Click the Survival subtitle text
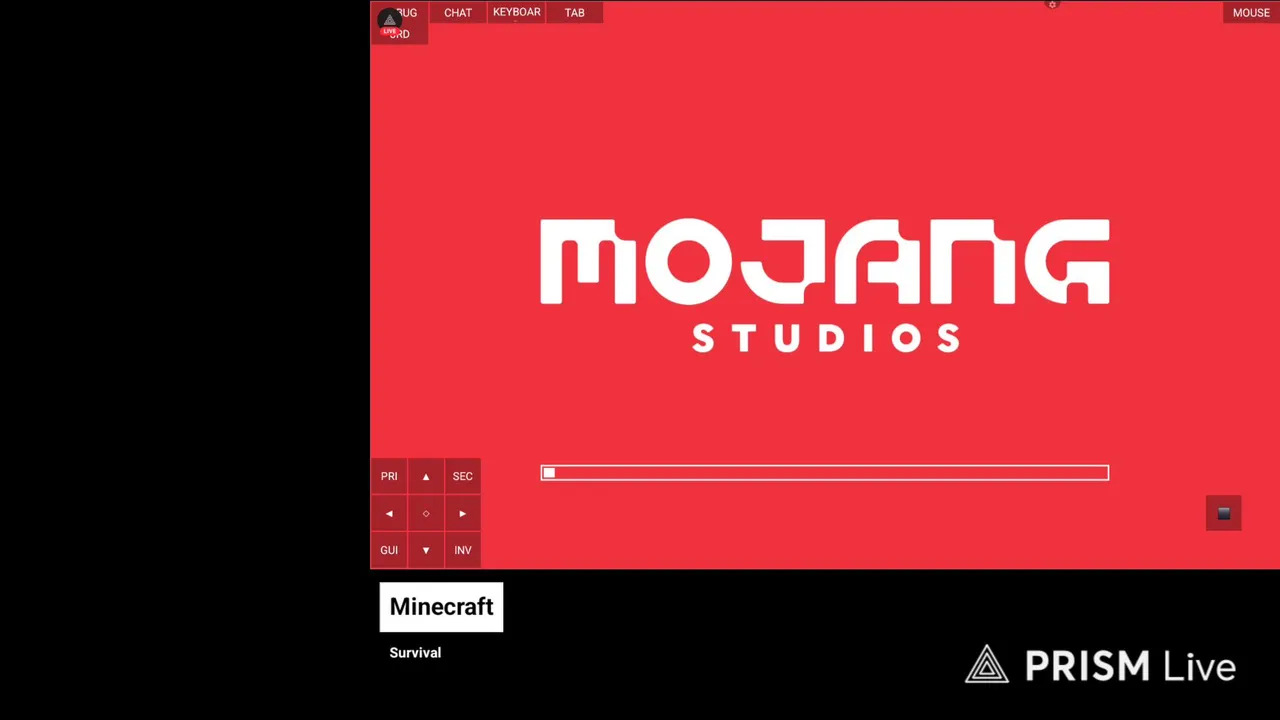1280x720 pixels. 415,652
